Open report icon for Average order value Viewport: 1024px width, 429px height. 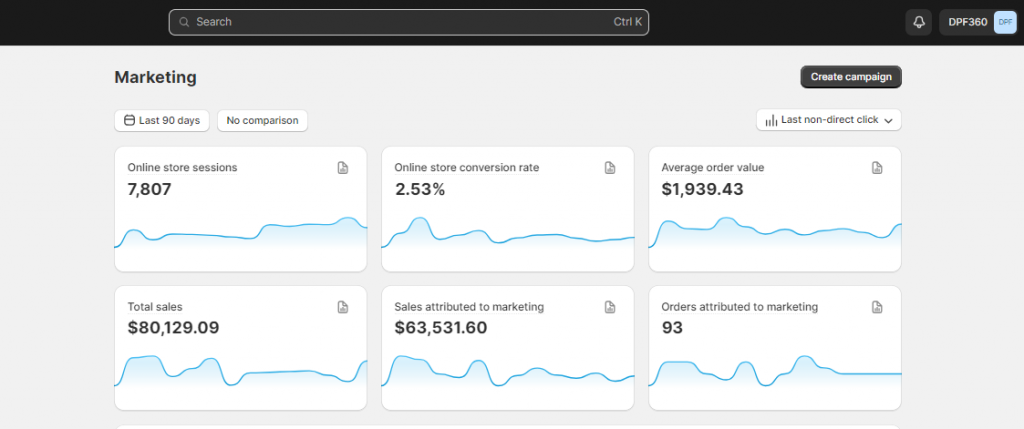point(877,168)
